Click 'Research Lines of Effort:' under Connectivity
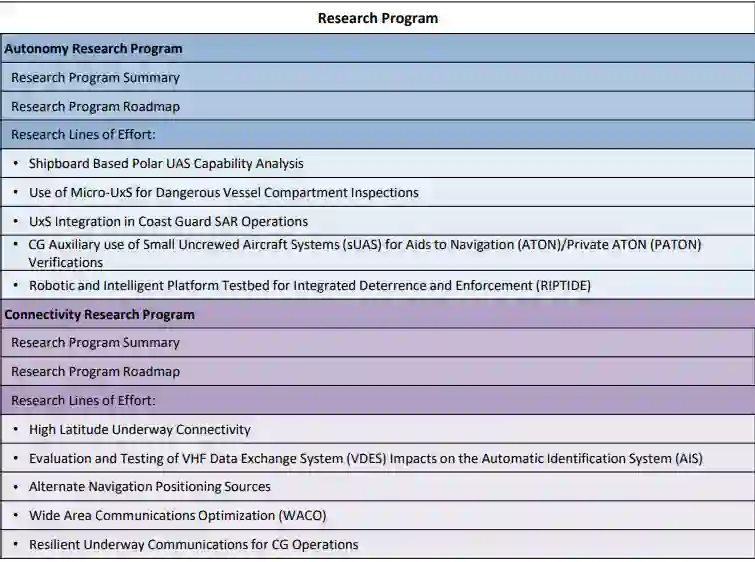755x562 pixels. pyautogui.click(x=378, y=400)
